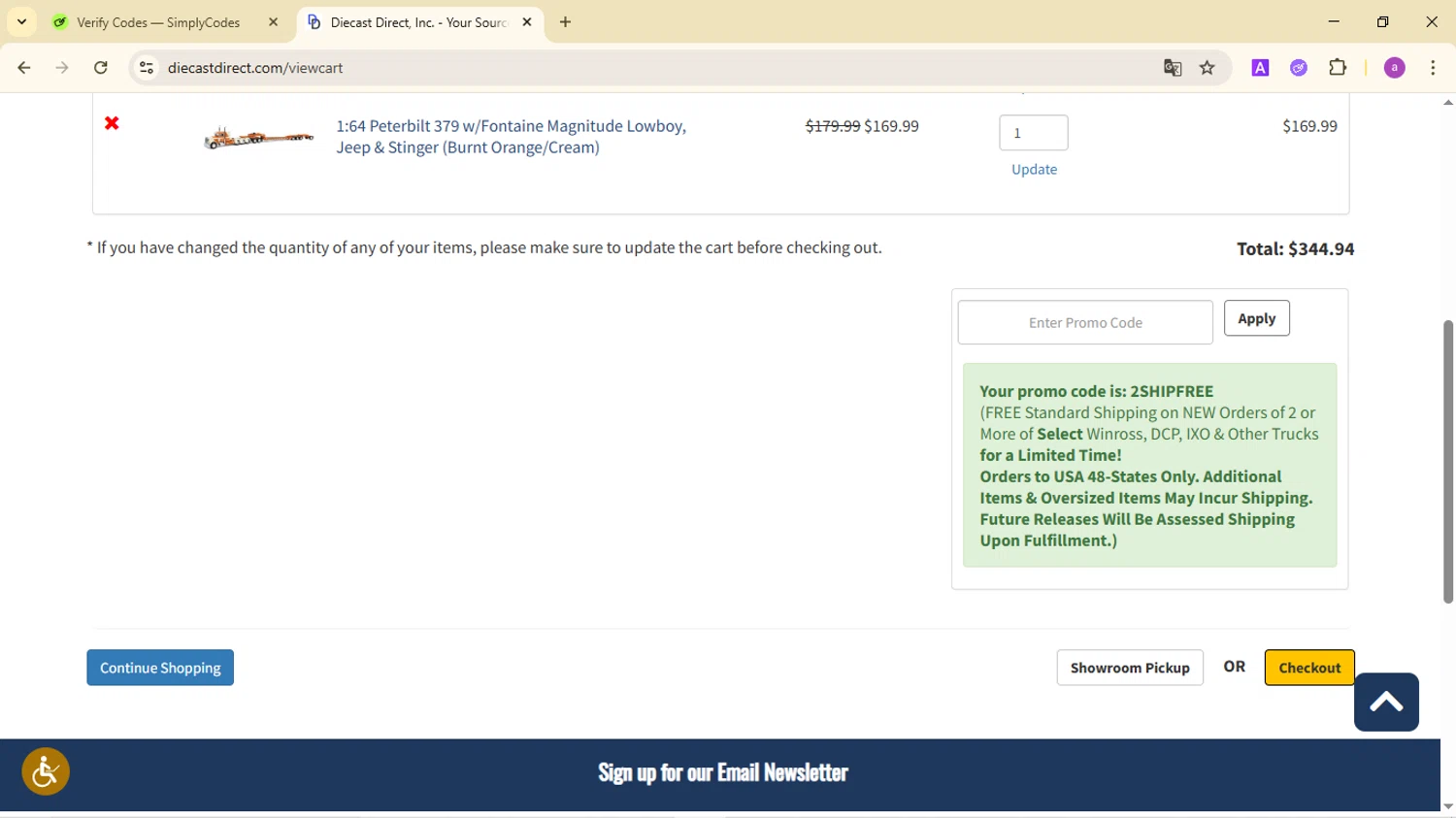Click the address bar URL diecastdirect.com/viewcart
This screenshot has width=1456, height=818.
pos(255,68)
